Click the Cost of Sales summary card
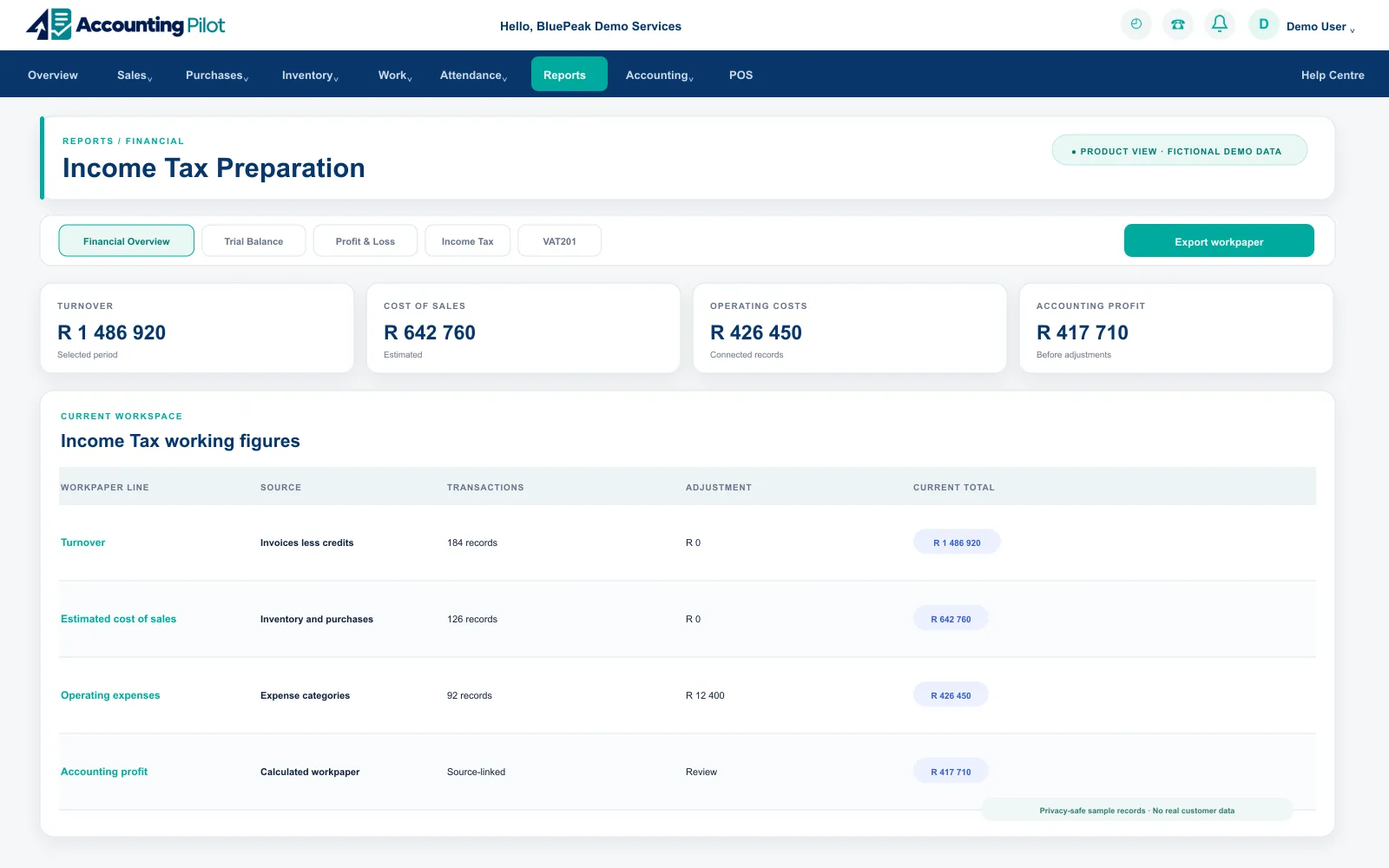 [523, 328]
